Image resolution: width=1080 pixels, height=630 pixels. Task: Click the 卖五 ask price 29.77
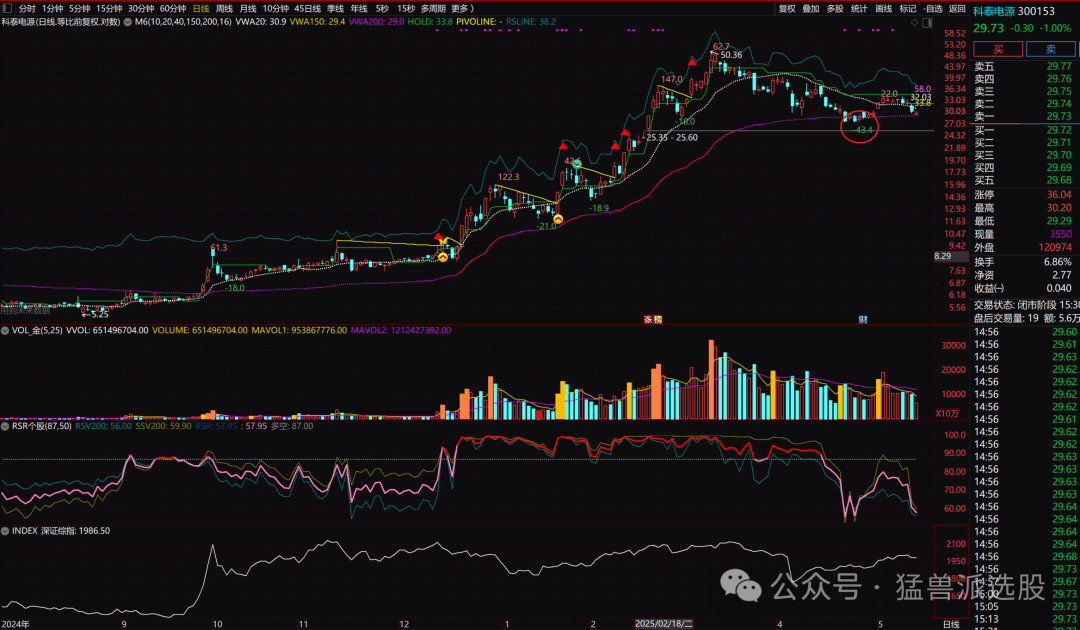(1059, 67)
